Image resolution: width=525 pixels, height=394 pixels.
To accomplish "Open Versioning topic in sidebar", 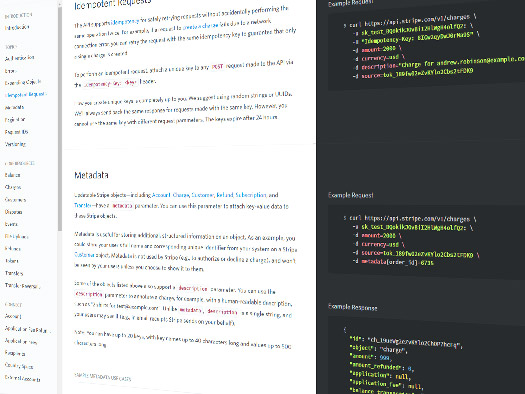I will 15,144.
